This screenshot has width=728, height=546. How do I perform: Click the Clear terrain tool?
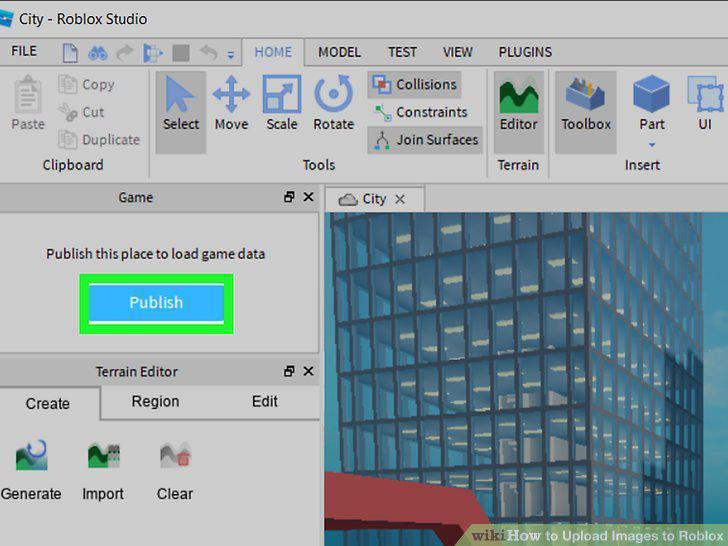175,470
